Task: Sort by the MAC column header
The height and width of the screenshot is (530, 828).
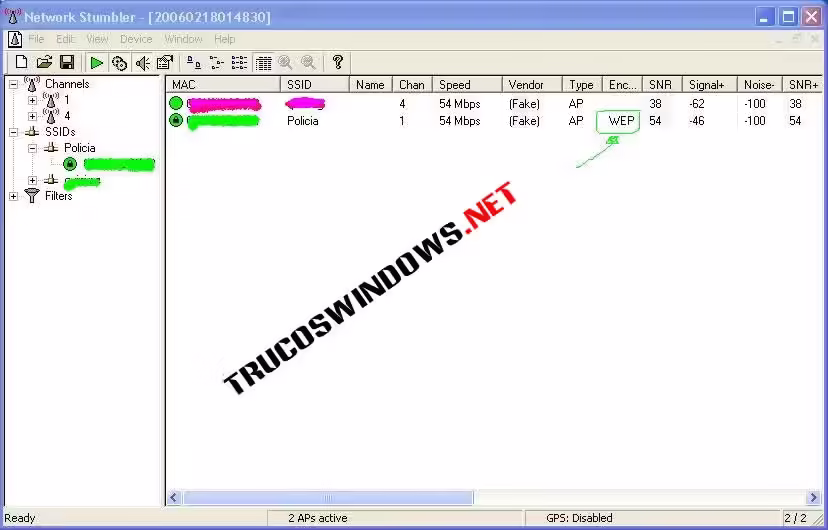Action: click(223, 84)
